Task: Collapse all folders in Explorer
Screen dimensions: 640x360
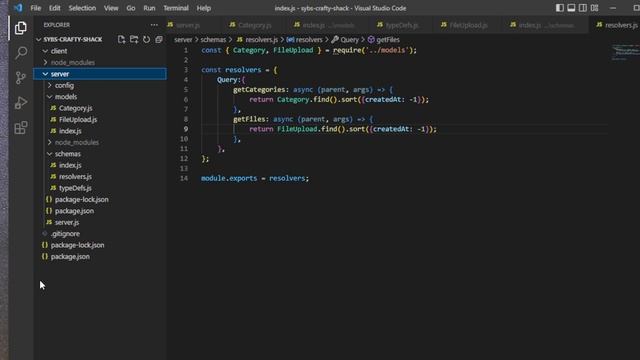Action: 159,39
